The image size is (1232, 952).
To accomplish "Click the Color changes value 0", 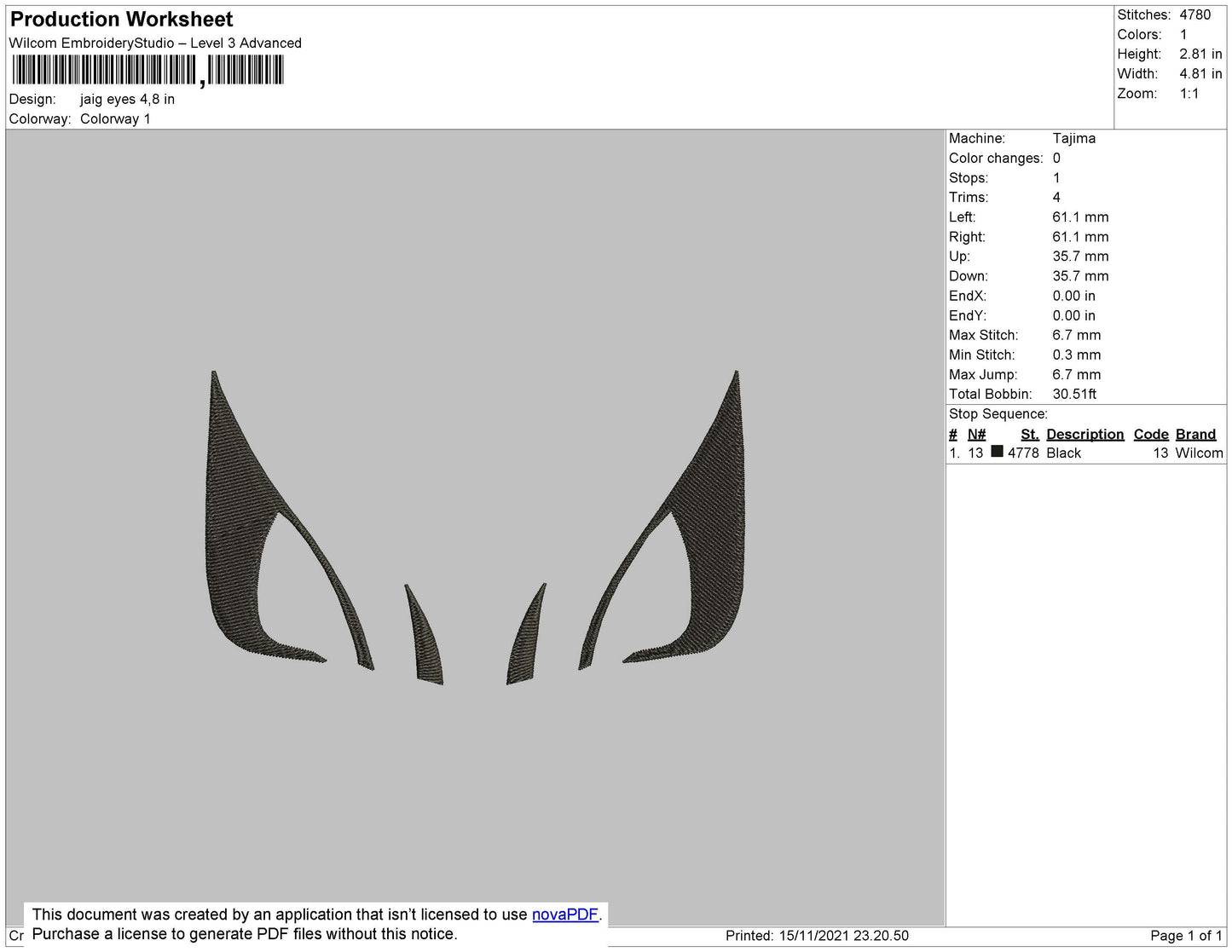I will tap(1056, 159).
